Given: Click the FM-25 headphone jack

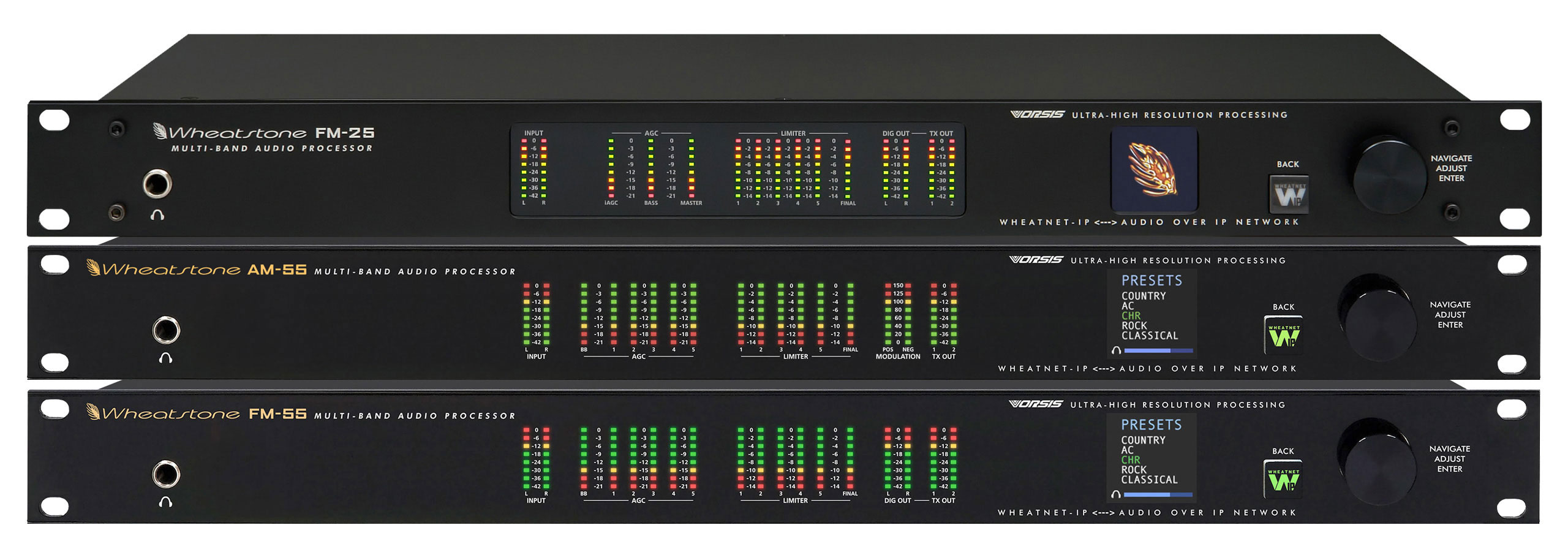Looking at the screenshot, I should click(157, 184).
